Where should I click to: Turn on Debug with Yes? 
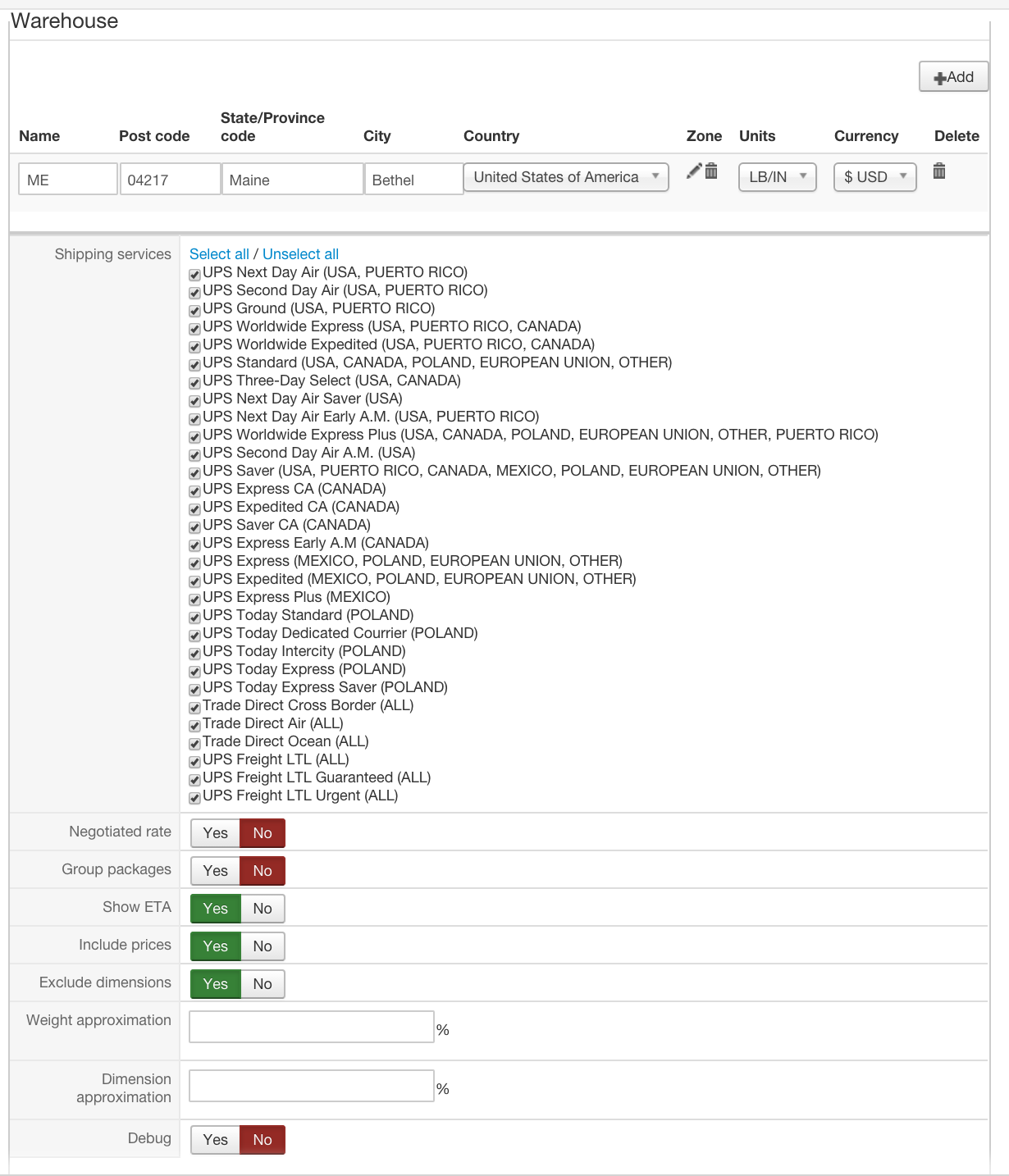point(215,1140)
